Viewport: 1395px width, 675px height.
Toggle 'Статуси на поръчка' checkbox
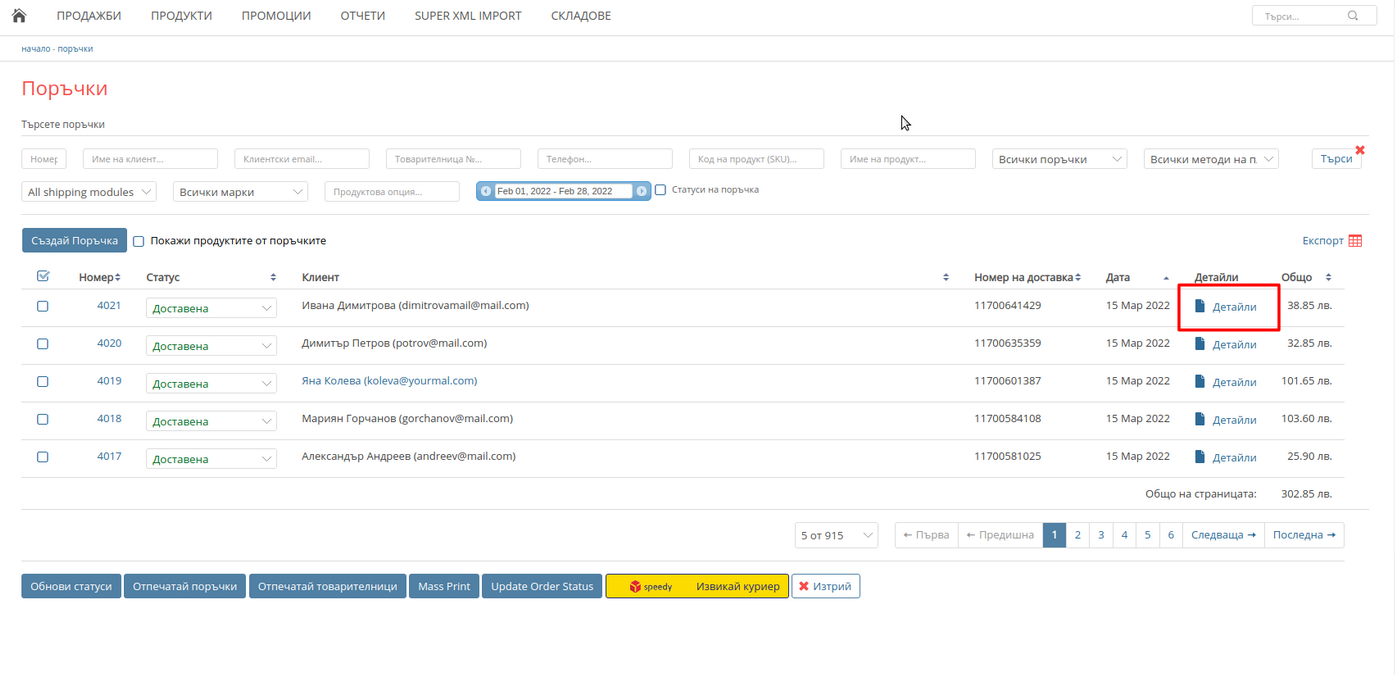[660, 190]
